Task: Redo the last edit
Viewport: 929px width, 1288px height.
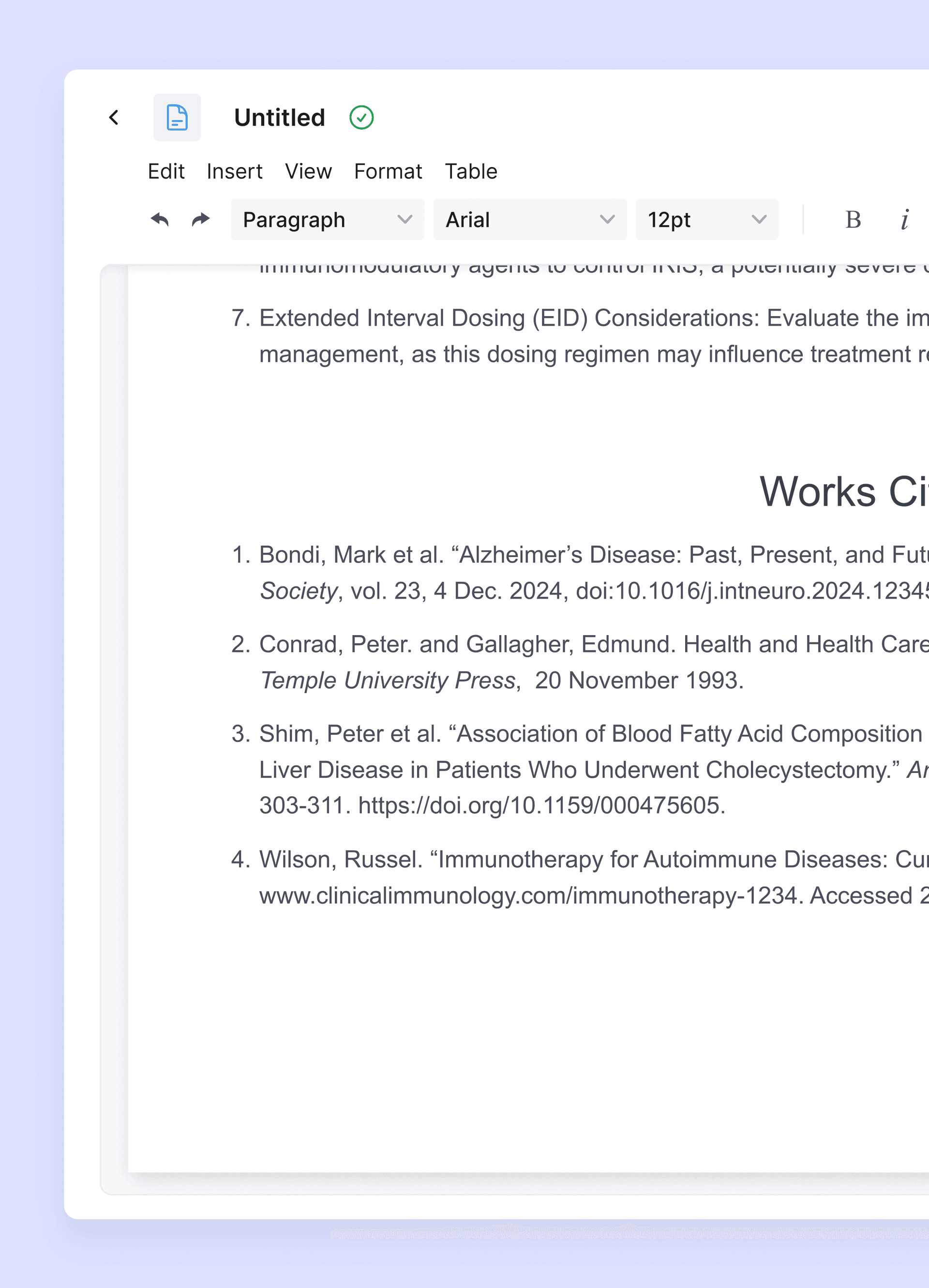Action: click(x=200, y=220)
